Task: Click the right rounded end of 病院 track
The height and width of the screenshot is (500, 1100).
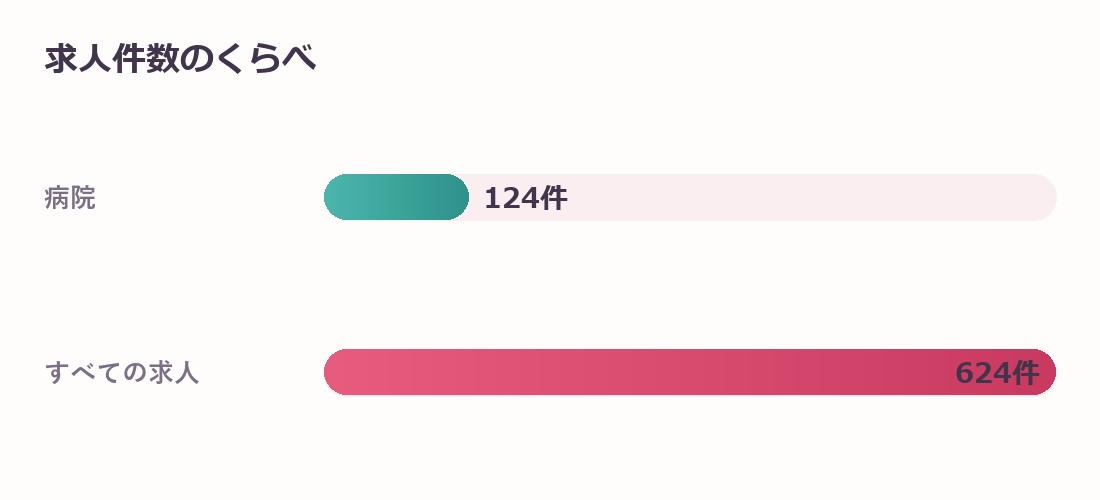Action: [x=1044, y=197]
